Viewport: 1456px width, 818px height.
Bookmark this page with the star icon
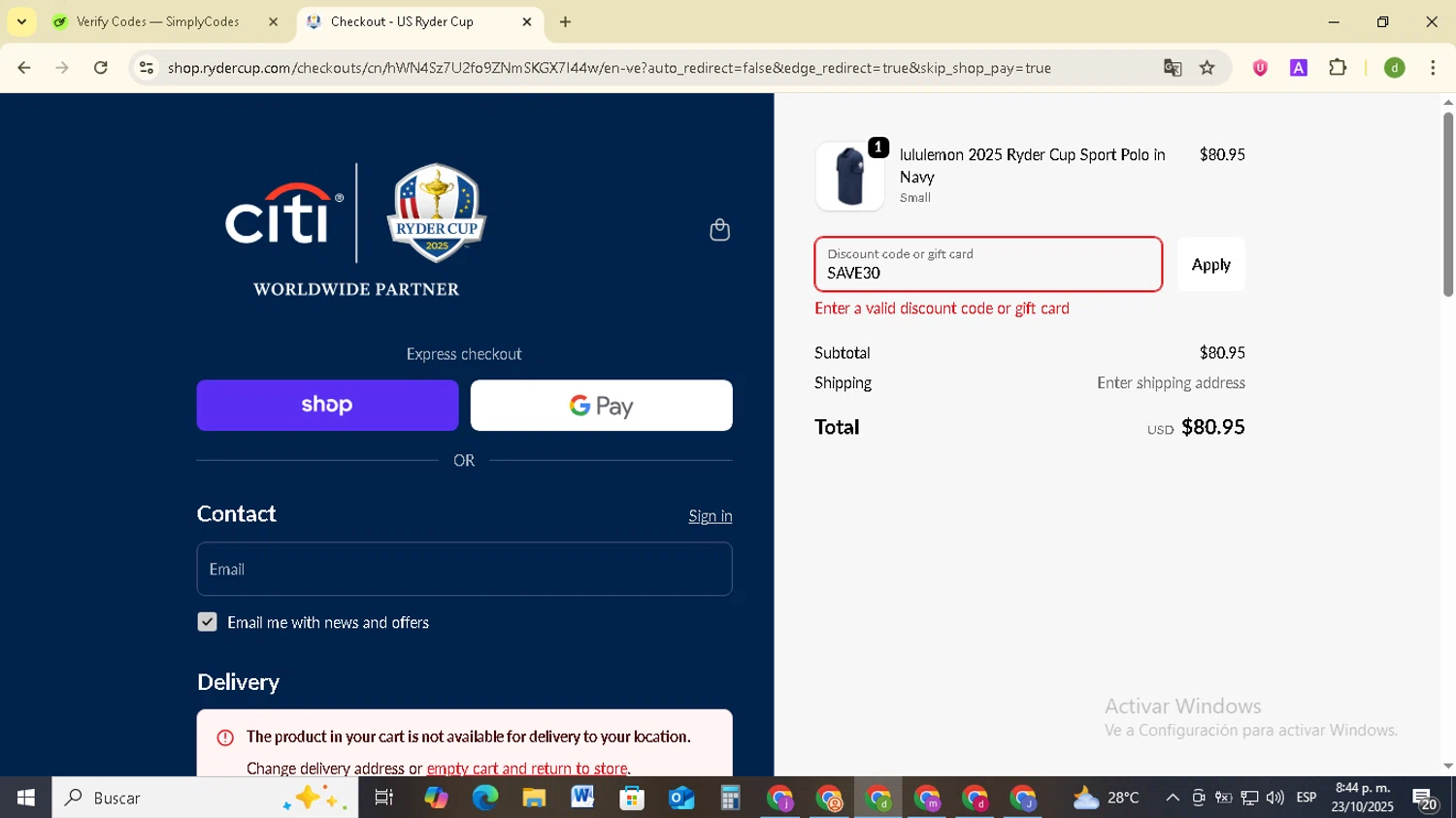(x=1207, y=68)
